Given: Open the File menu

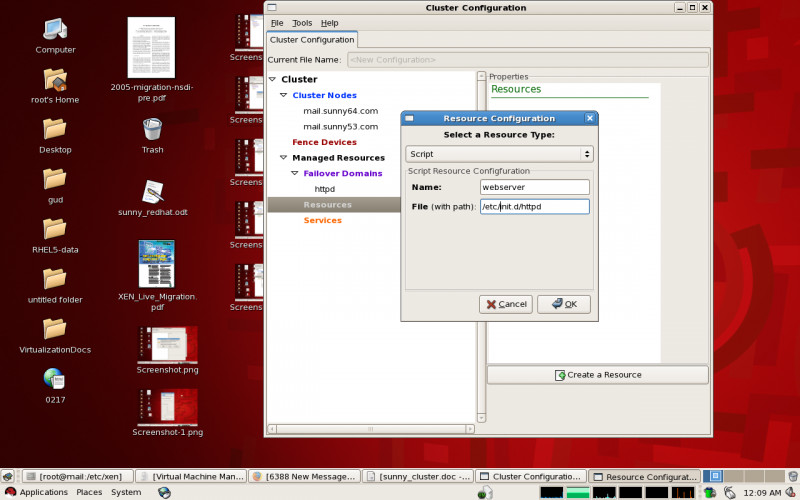Looking at the screenshot, I should point(277,23).
